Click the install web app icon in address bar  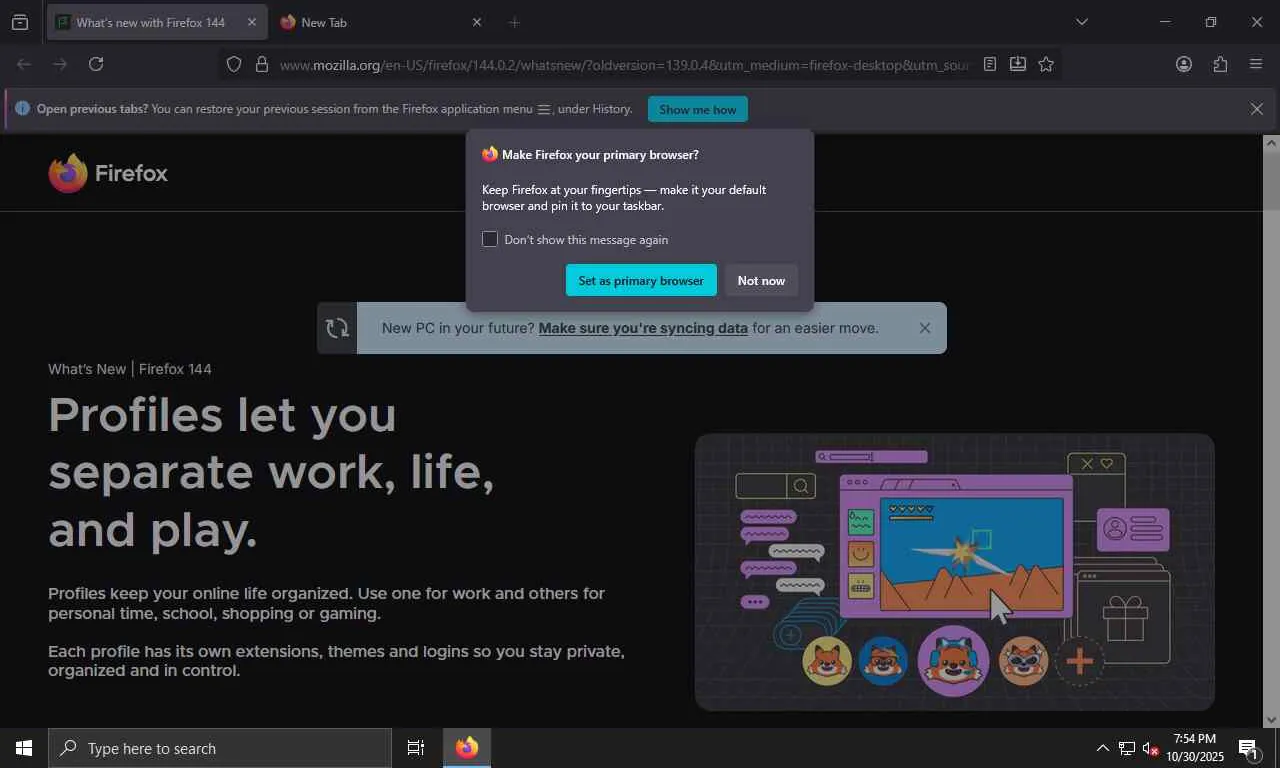[1018, 64]
